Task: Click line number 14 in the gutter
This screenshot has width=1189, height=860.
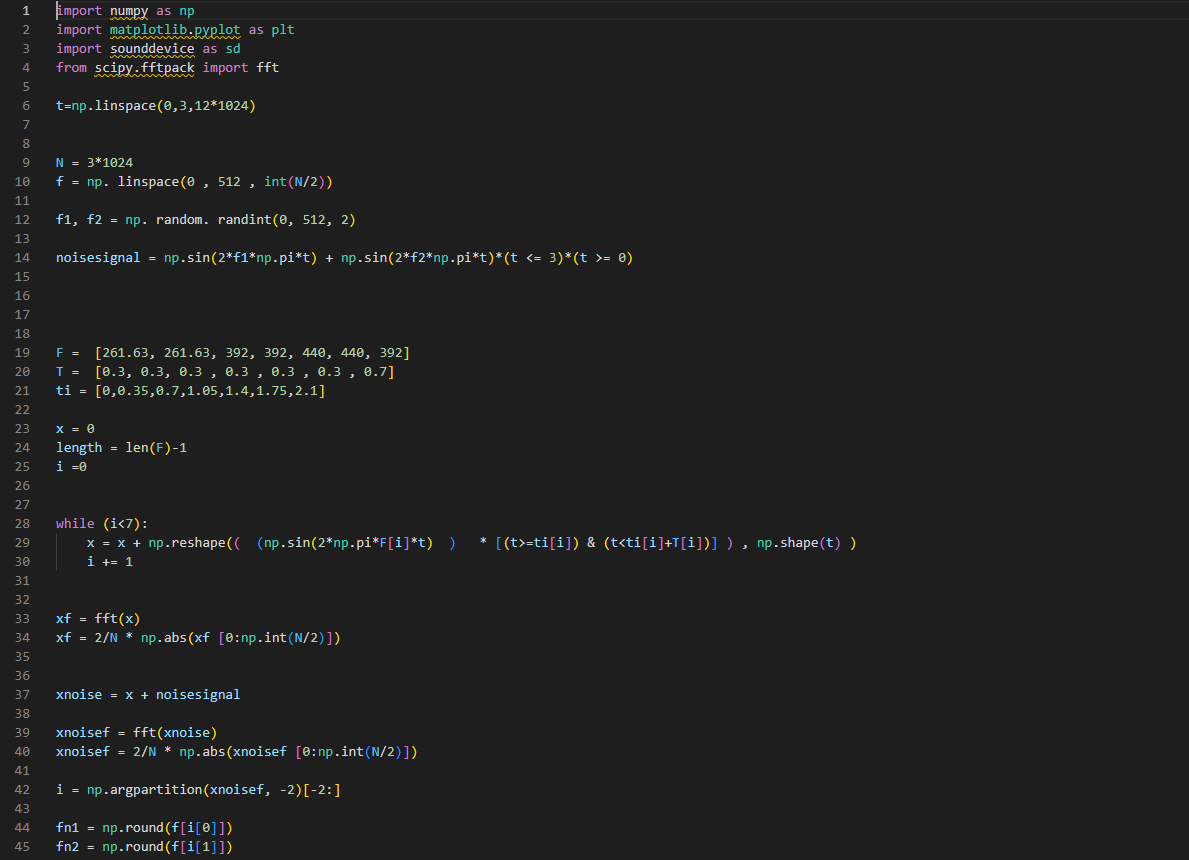Action: [22, 257]
